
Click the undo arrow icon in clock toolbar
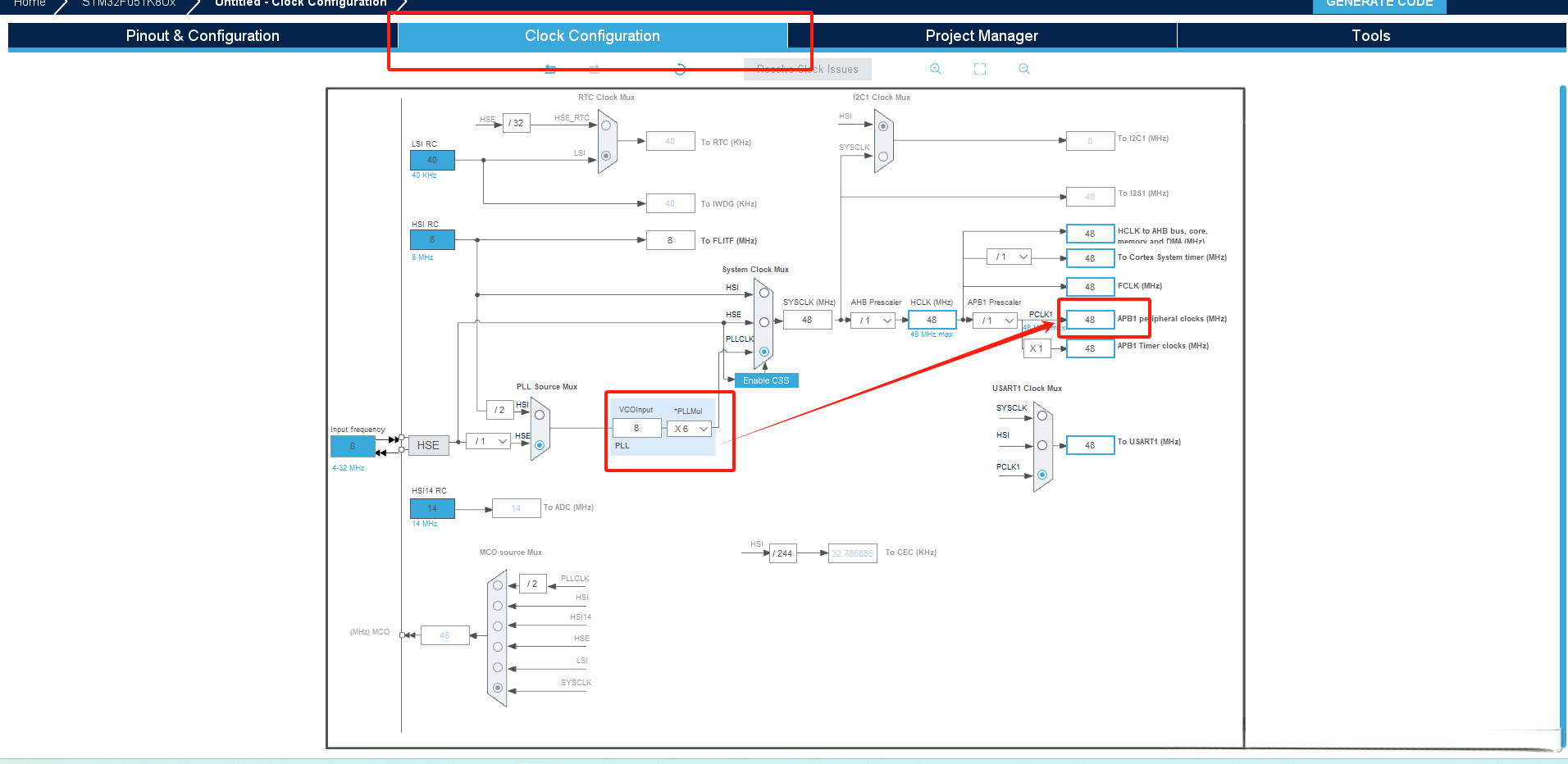550,69
